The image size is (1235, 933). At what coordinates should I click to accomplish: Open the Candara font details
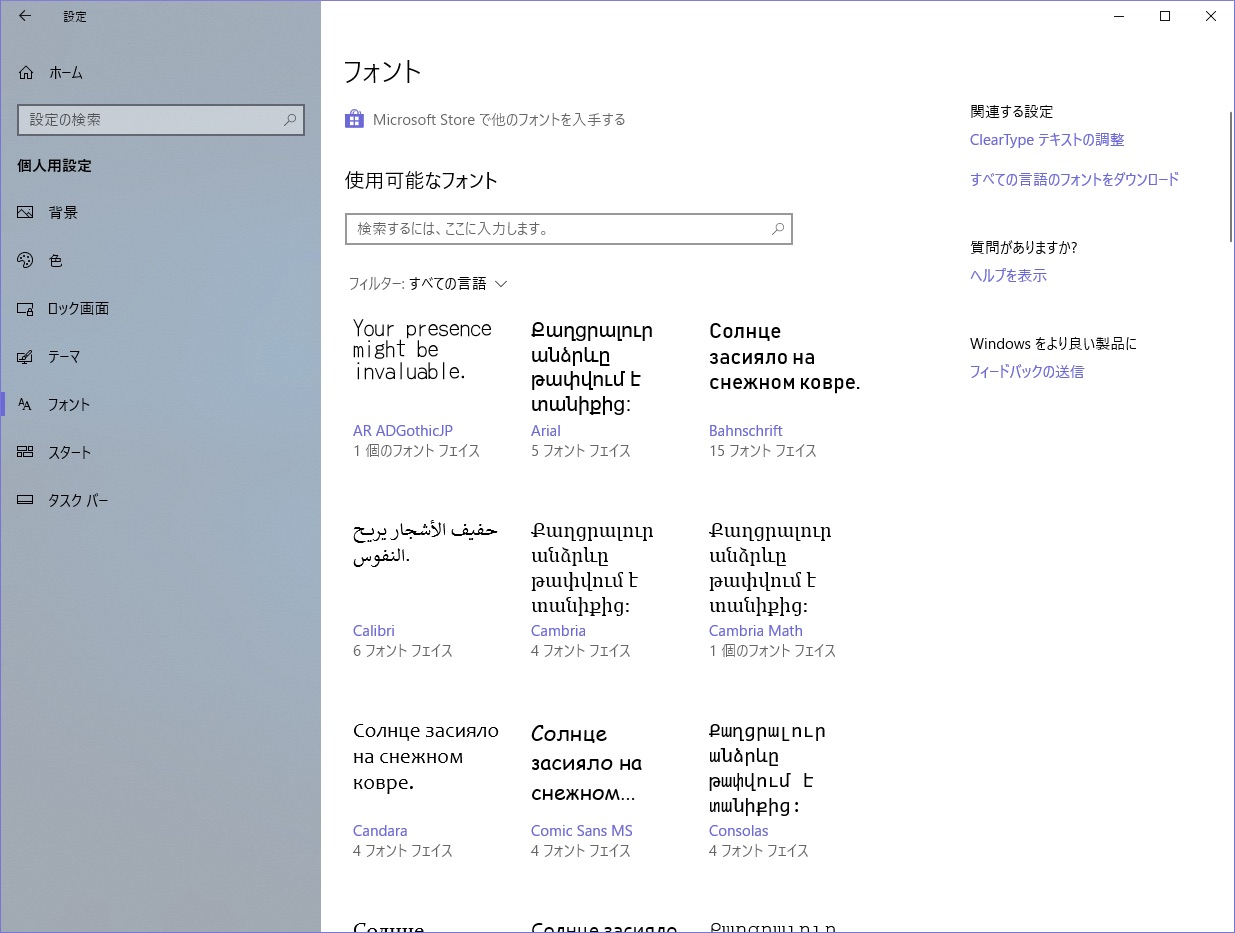380,831
